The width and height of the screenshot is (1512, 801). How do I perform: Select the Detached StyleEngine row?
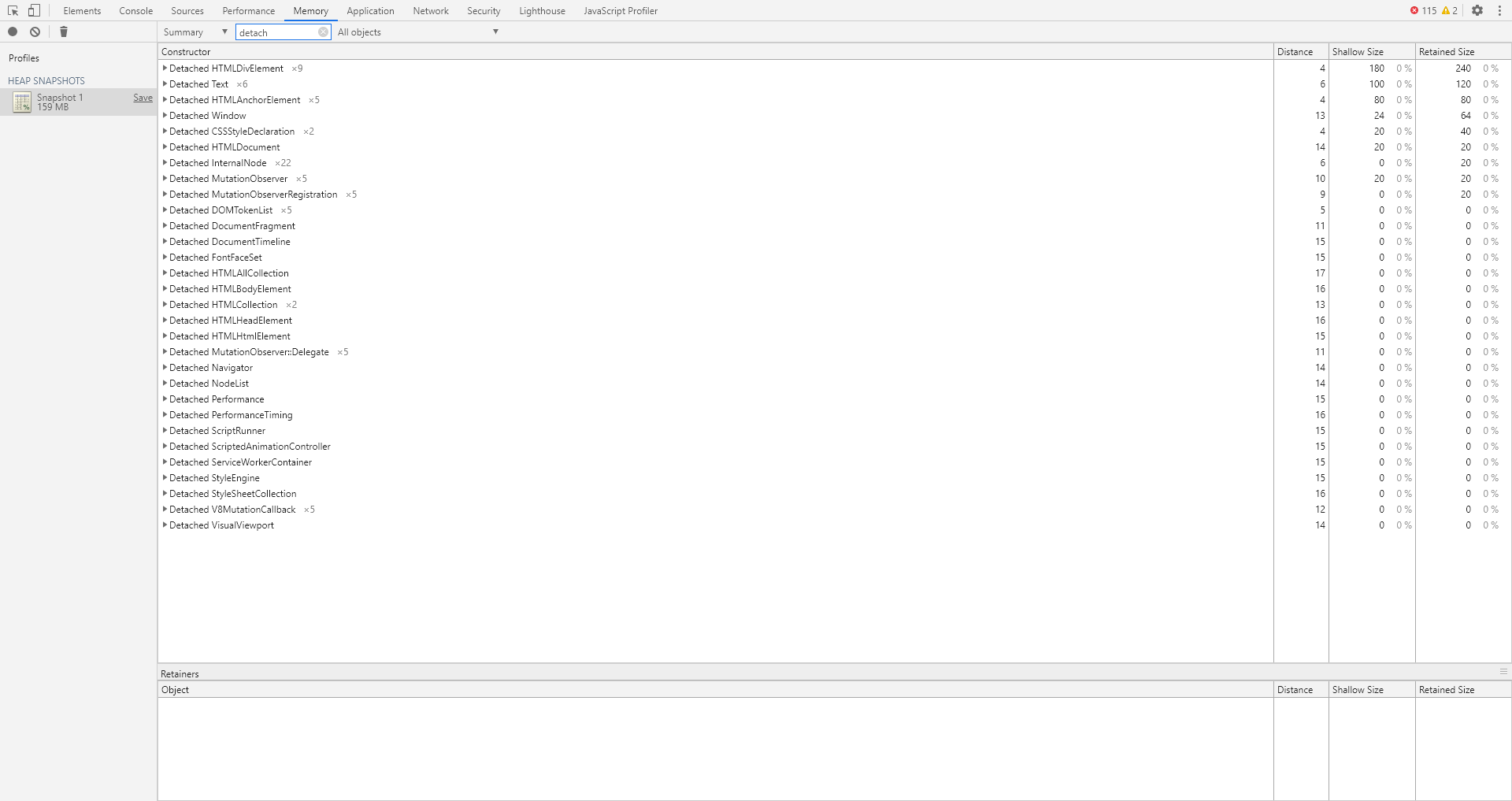coord(835,478)
